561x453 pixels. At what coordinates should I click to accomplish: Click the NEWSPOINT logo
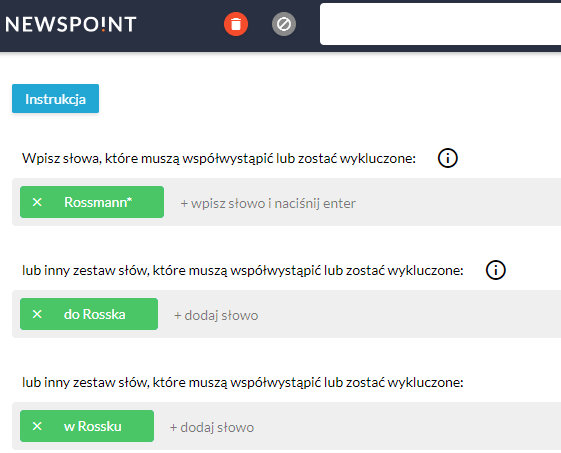tap(70, 24)
